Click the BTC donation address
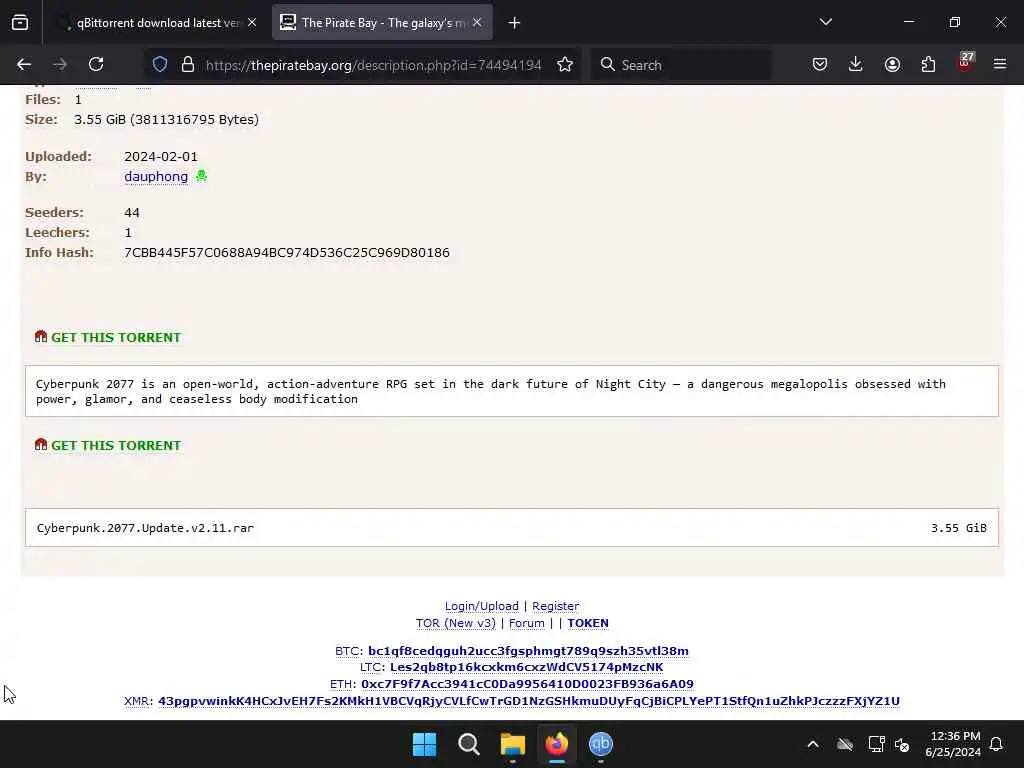This screenshot has width=1024, height=768. [528, 651]
